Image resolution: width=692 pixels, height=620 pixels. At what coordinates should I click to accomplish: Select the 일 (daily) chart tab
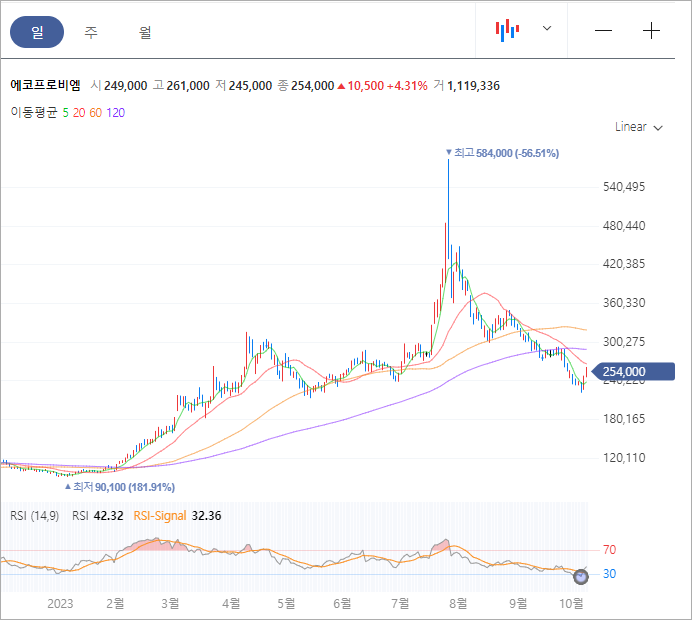(x=37, y=32)
